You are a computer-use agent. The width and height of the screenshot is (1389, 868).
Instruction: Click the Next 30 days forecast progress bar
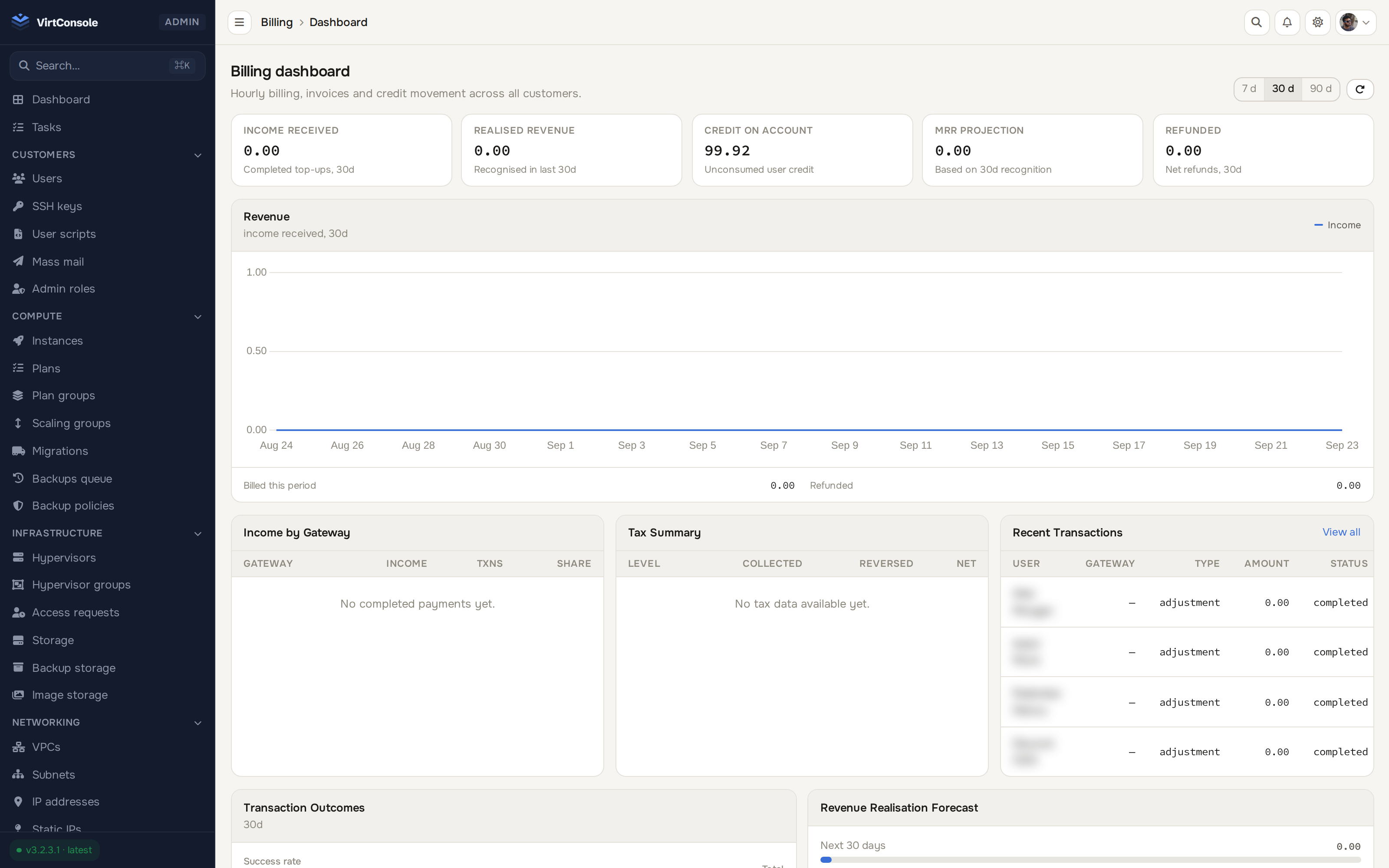click(x=1090, y=859)
